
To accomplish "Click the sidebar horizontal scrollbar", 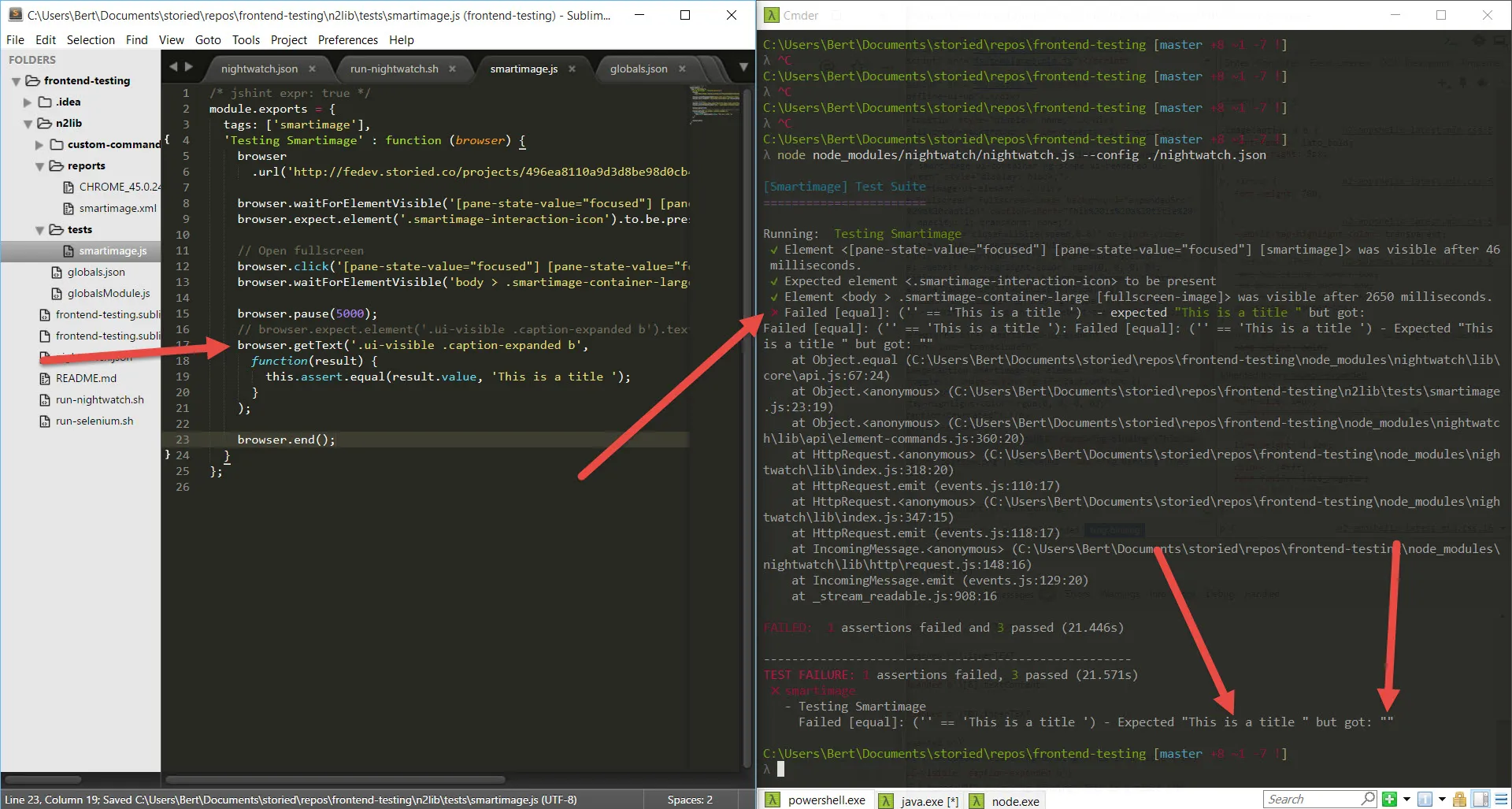I will pos(44,780).
